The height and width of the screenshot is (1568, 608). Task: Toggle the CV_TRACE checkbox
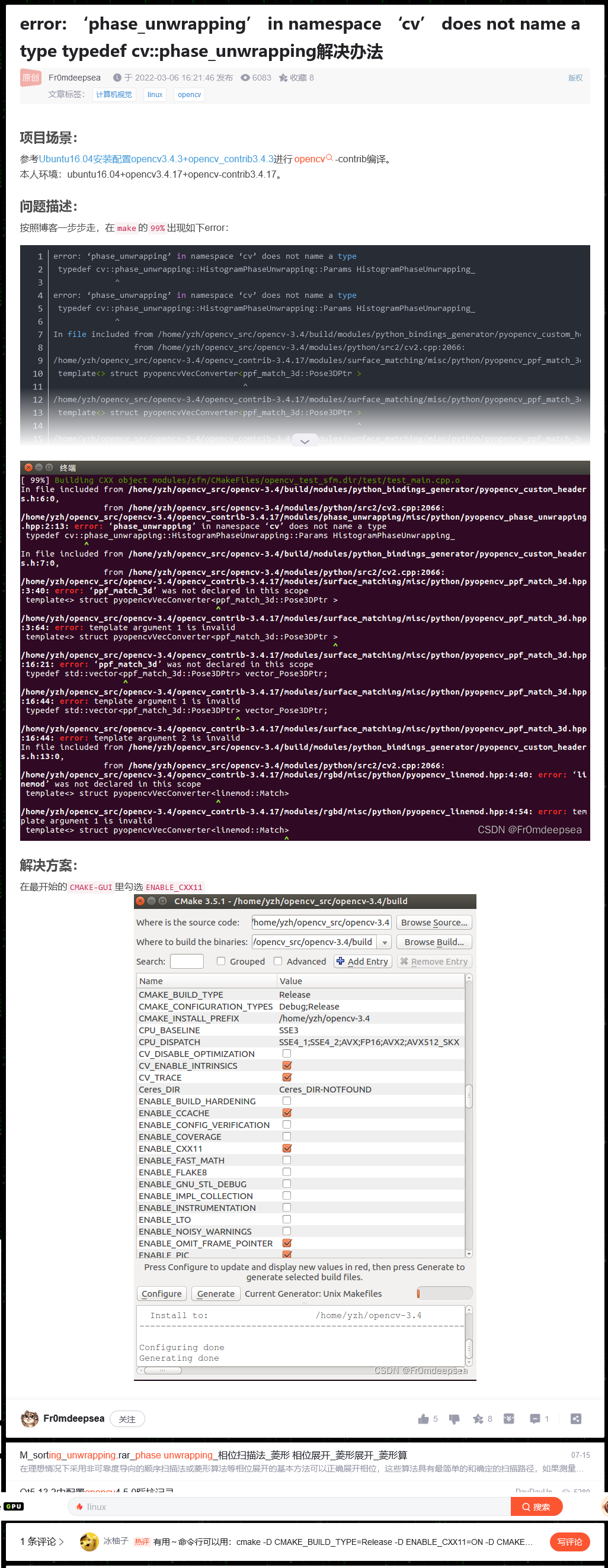pyautogui.click(x=287, y=1077)
